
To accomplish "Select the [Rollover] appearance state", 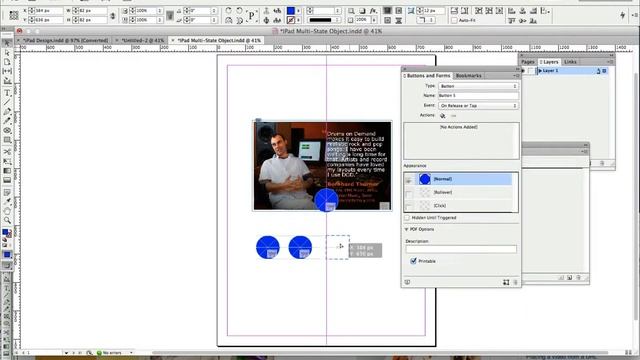I will tap(442, 193).
